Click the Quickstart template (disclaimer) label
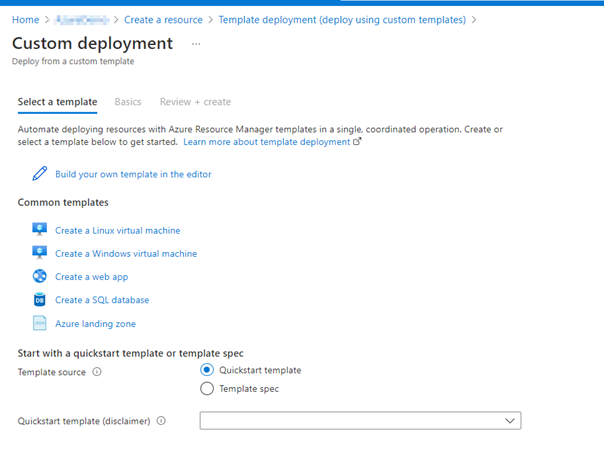The image size is (604, 452). pyautogui.click(x=84, y=421)
